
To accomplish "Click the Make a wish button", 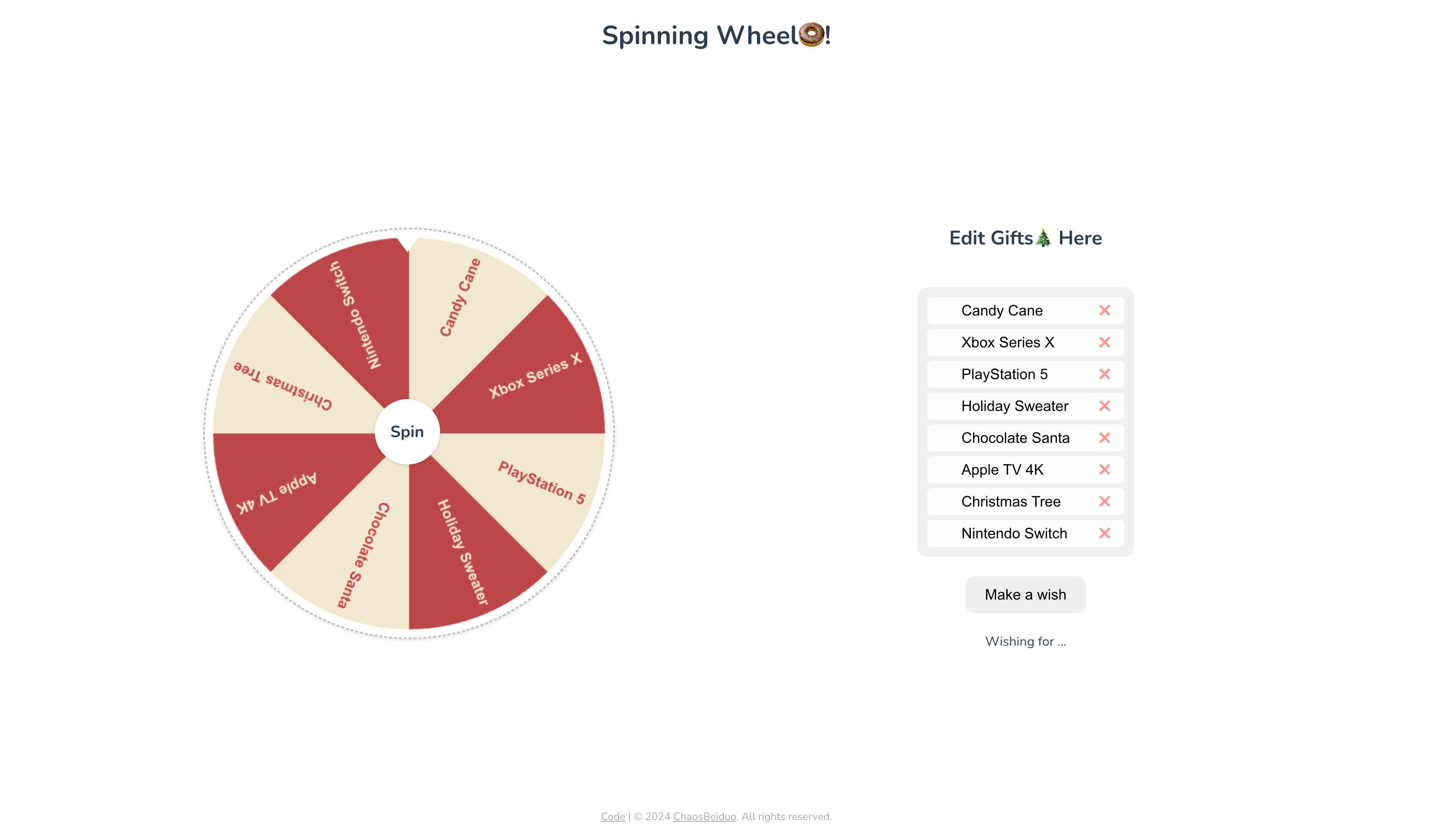I will pyautogui.click(x=1025, y=594).
